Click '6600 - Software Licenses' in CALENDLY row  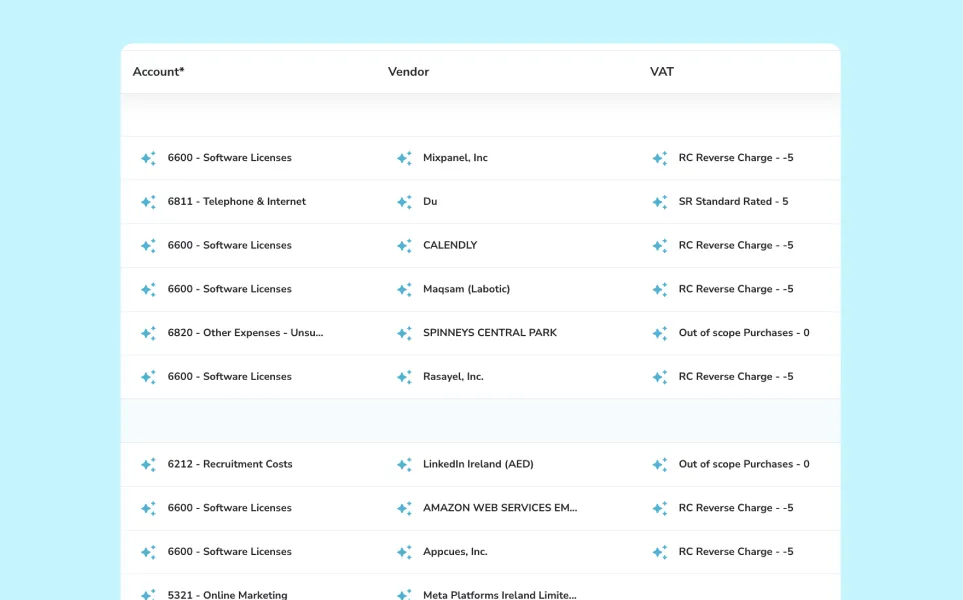(x=229, y=245)
